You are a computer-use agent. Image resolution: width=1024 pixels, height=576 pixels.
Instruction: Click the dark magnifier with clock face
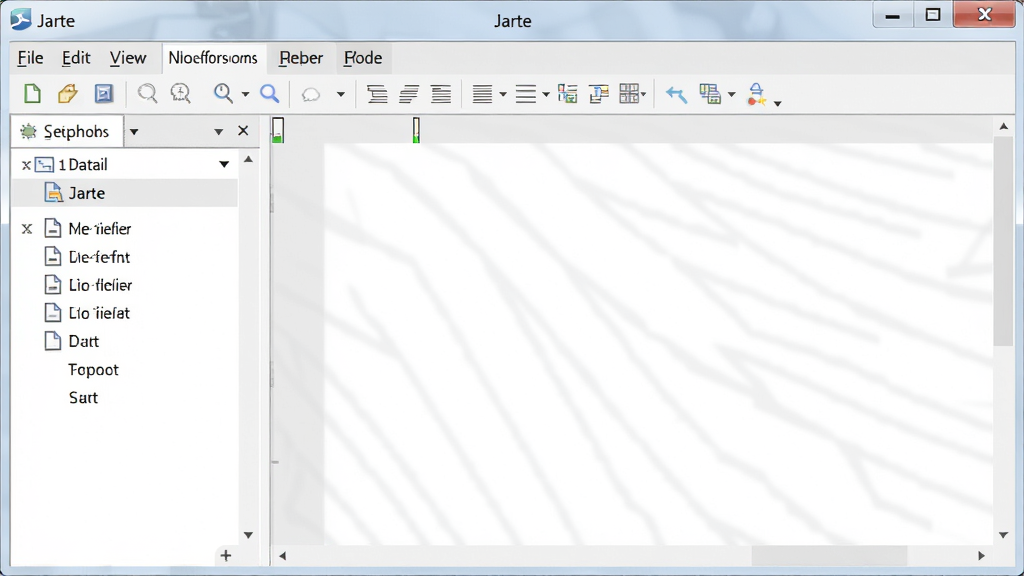(223, 94)
